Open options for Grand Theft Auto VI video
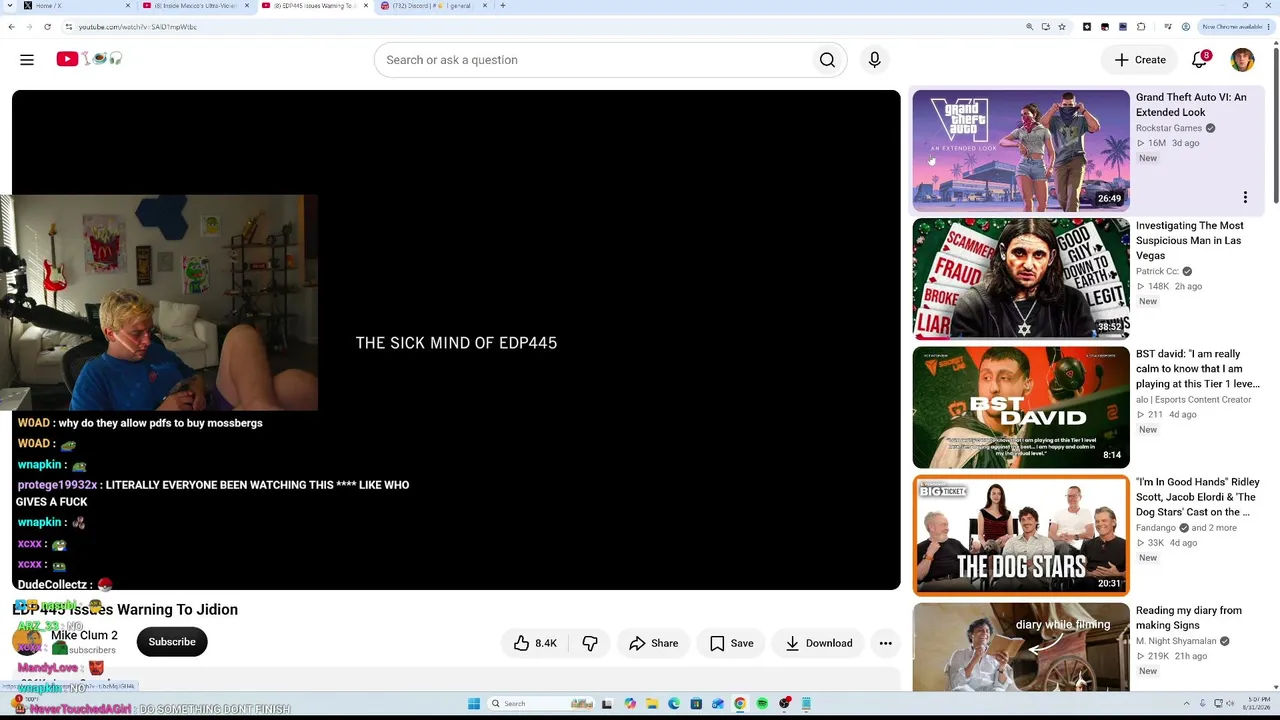 tap(1245, 197)
